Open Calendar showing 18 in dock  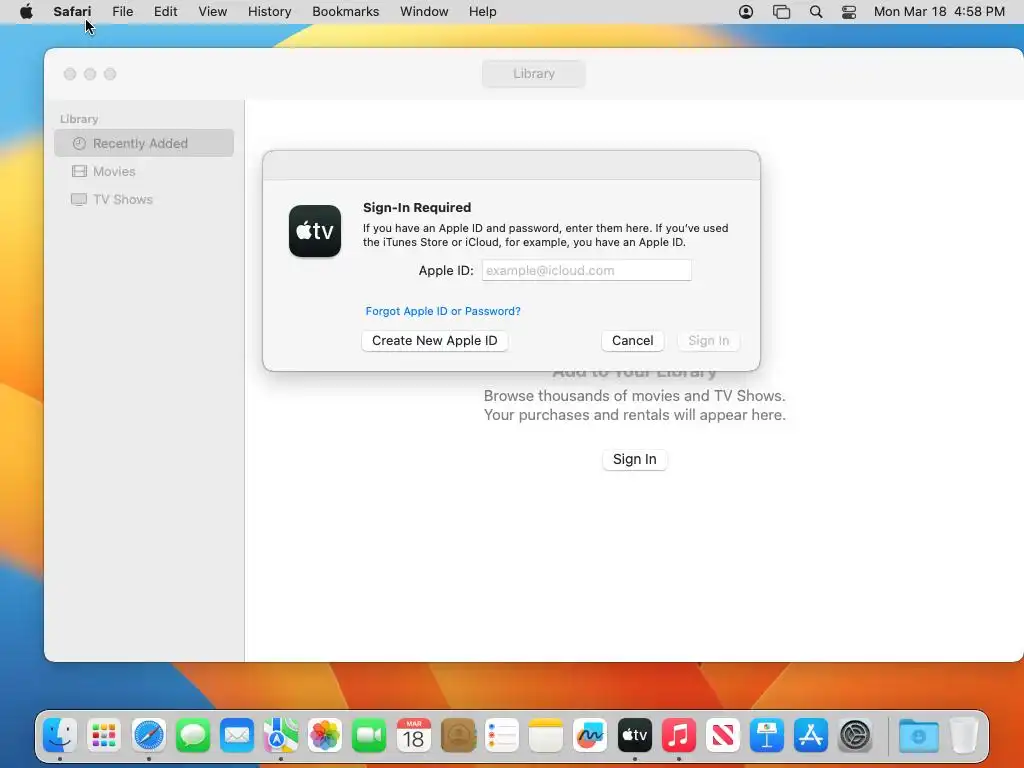click(x=413, y=735)
